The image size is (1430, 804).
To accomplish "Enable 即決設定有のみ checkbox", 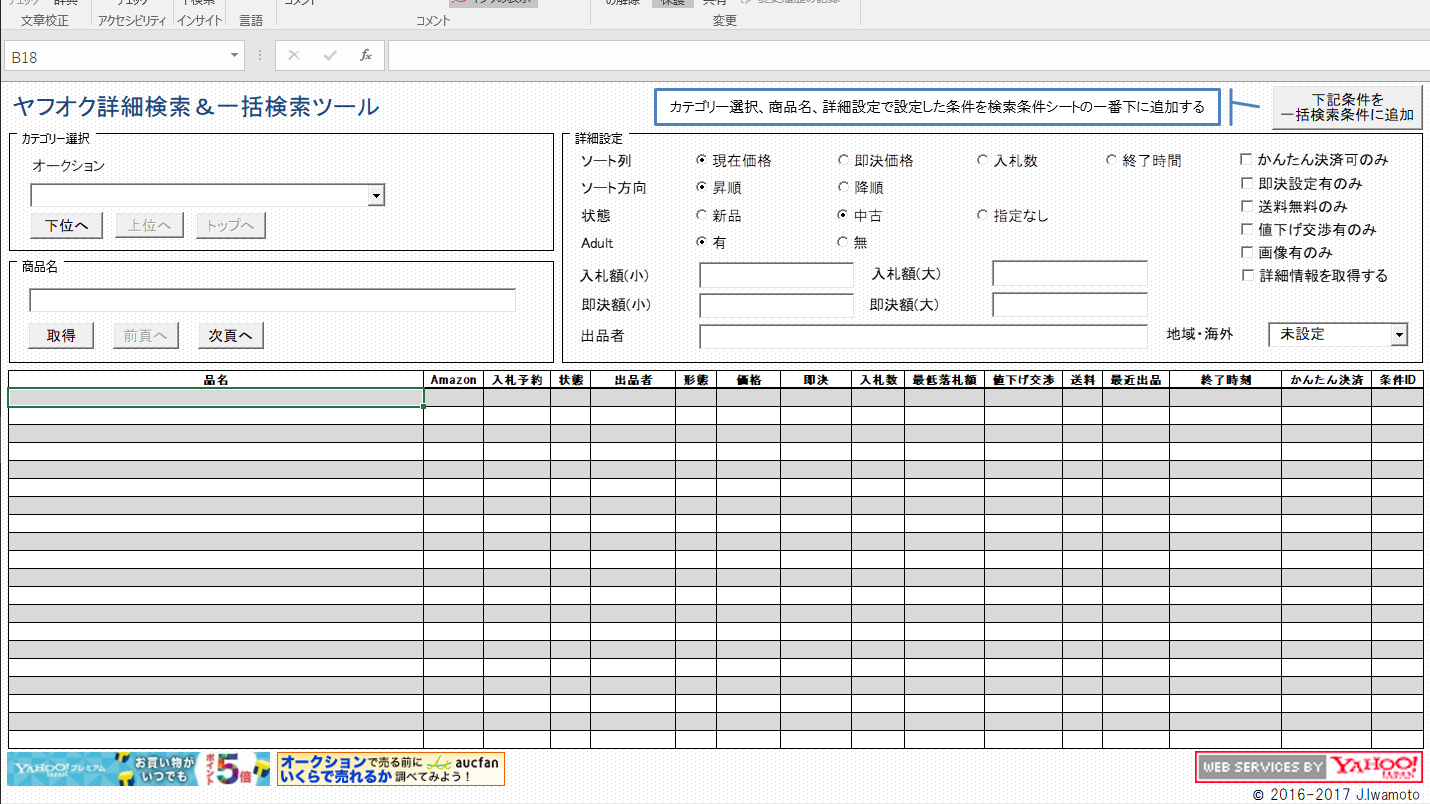I will coord(1246,183).
